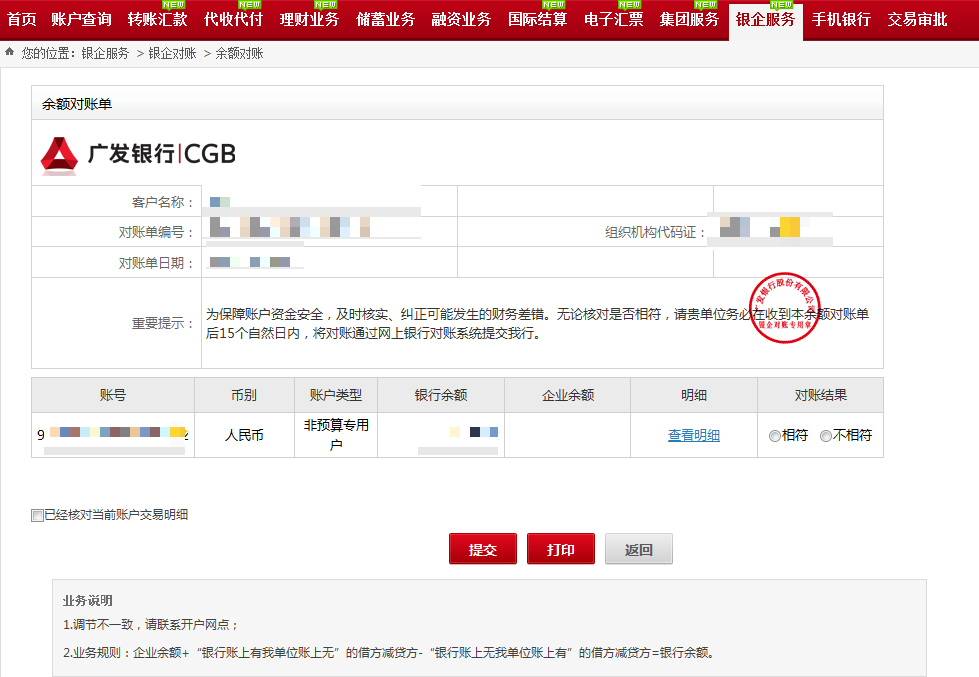Click the red 打印 button
This screenshot has width=979, height=677.
tap(561, 549)
